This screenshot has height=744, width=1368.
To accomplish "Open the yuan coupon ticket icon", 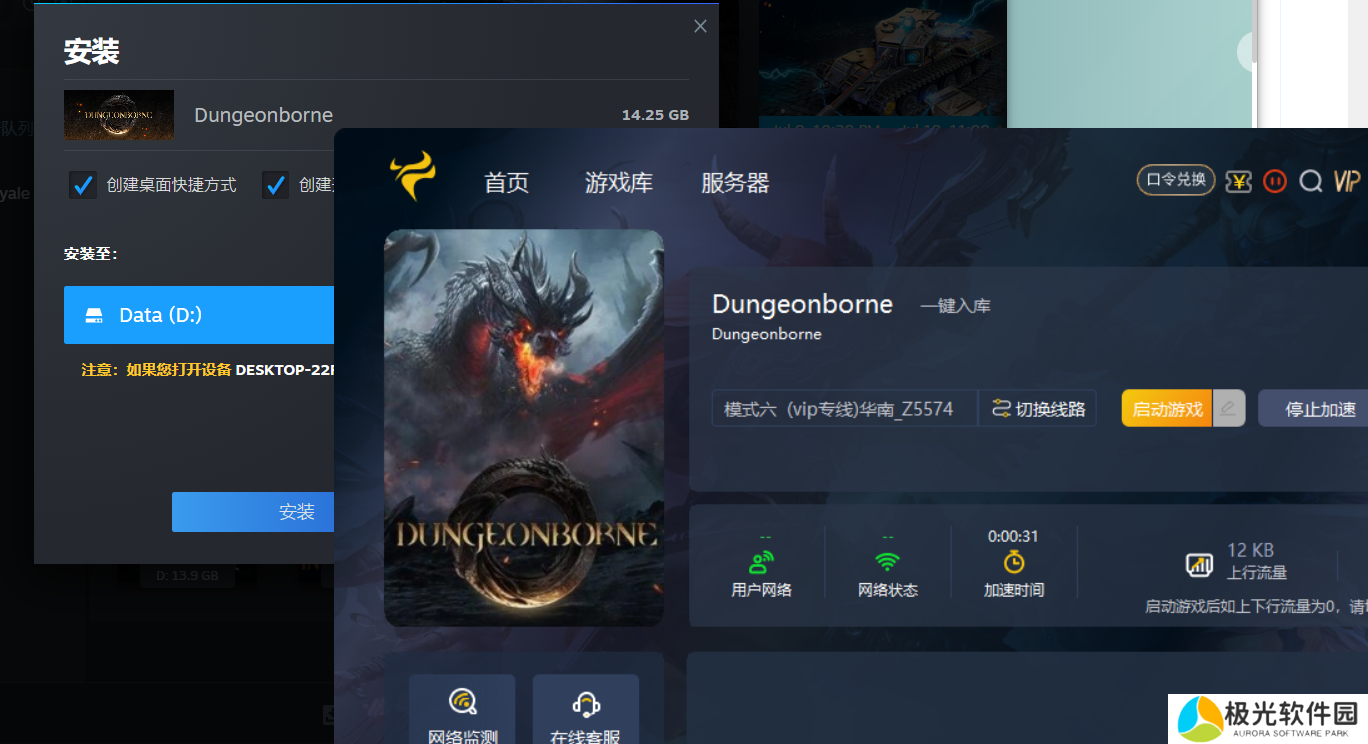I will [1238, 181].
